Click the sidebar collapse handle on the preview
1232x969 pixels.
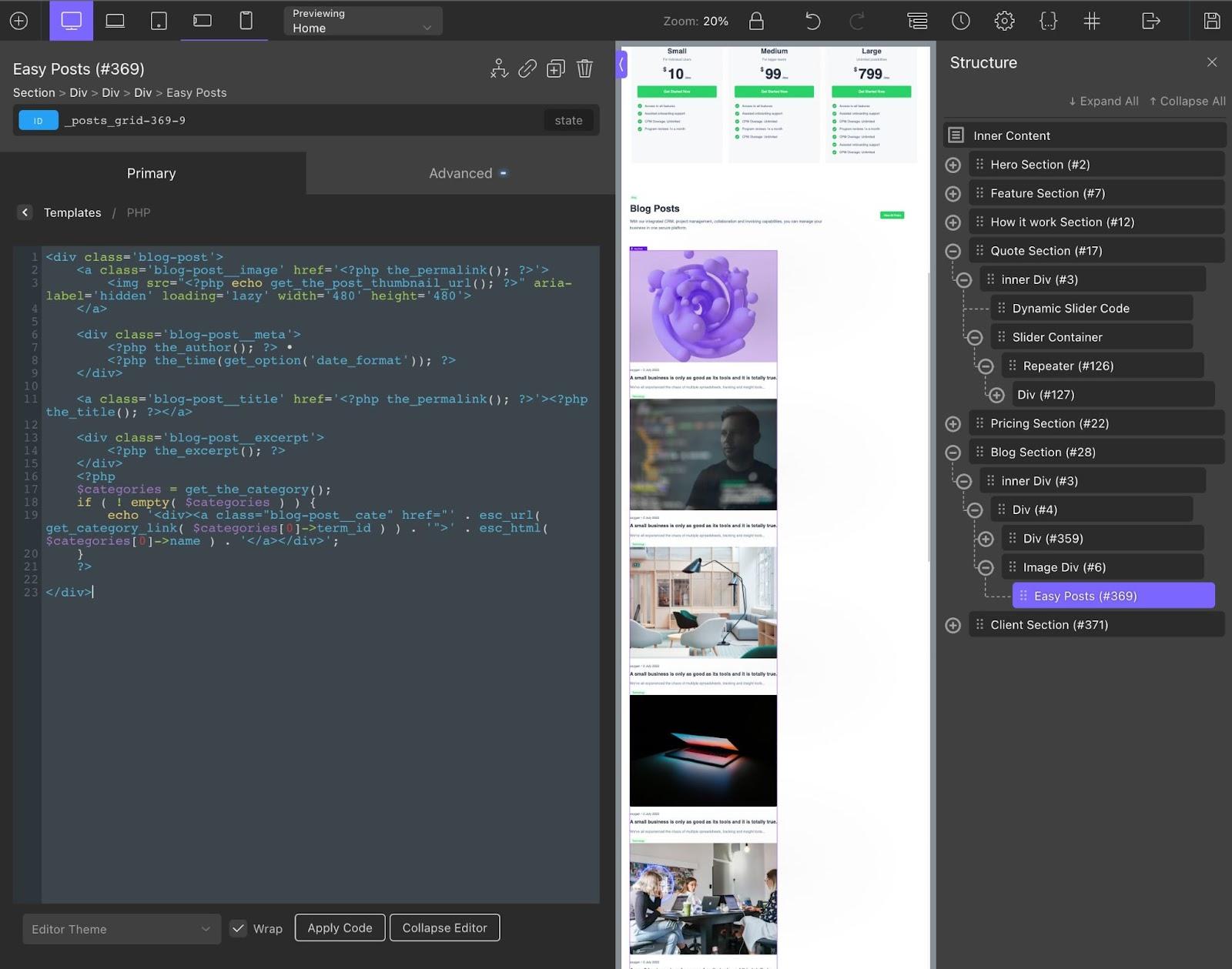tap(621, 65)
